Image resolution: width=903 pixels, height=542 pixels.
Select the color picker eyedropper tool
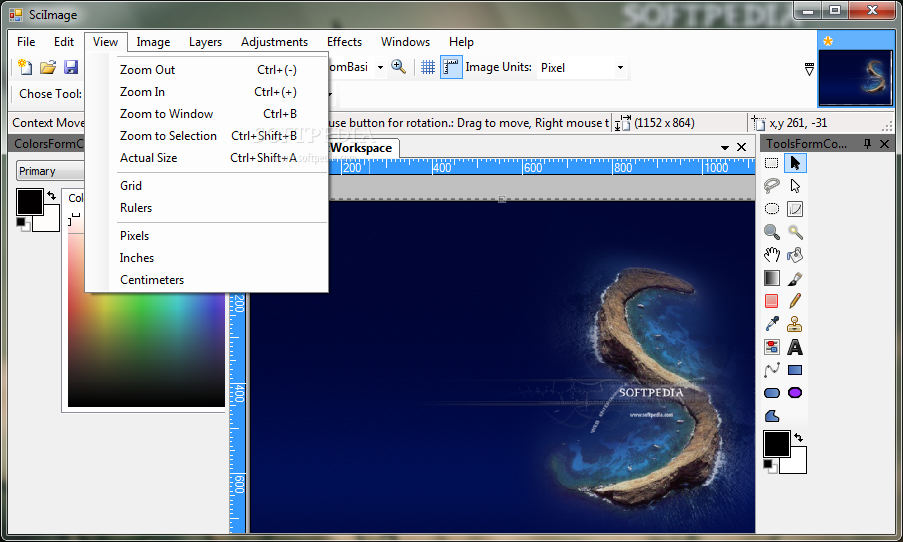pyautogui.click(x=772, y=324)
